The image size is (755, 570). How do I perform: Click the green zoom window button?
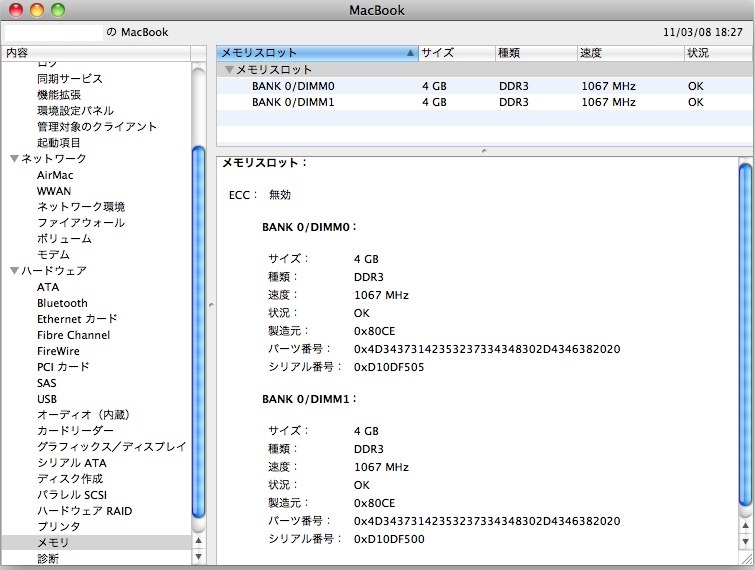click(x=58, y=10)
